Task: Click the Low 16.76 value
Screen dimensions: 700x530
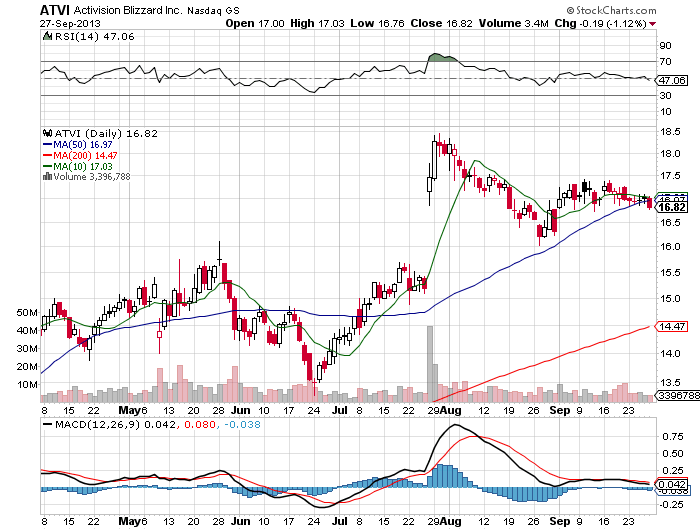Action: coord(377,23)
